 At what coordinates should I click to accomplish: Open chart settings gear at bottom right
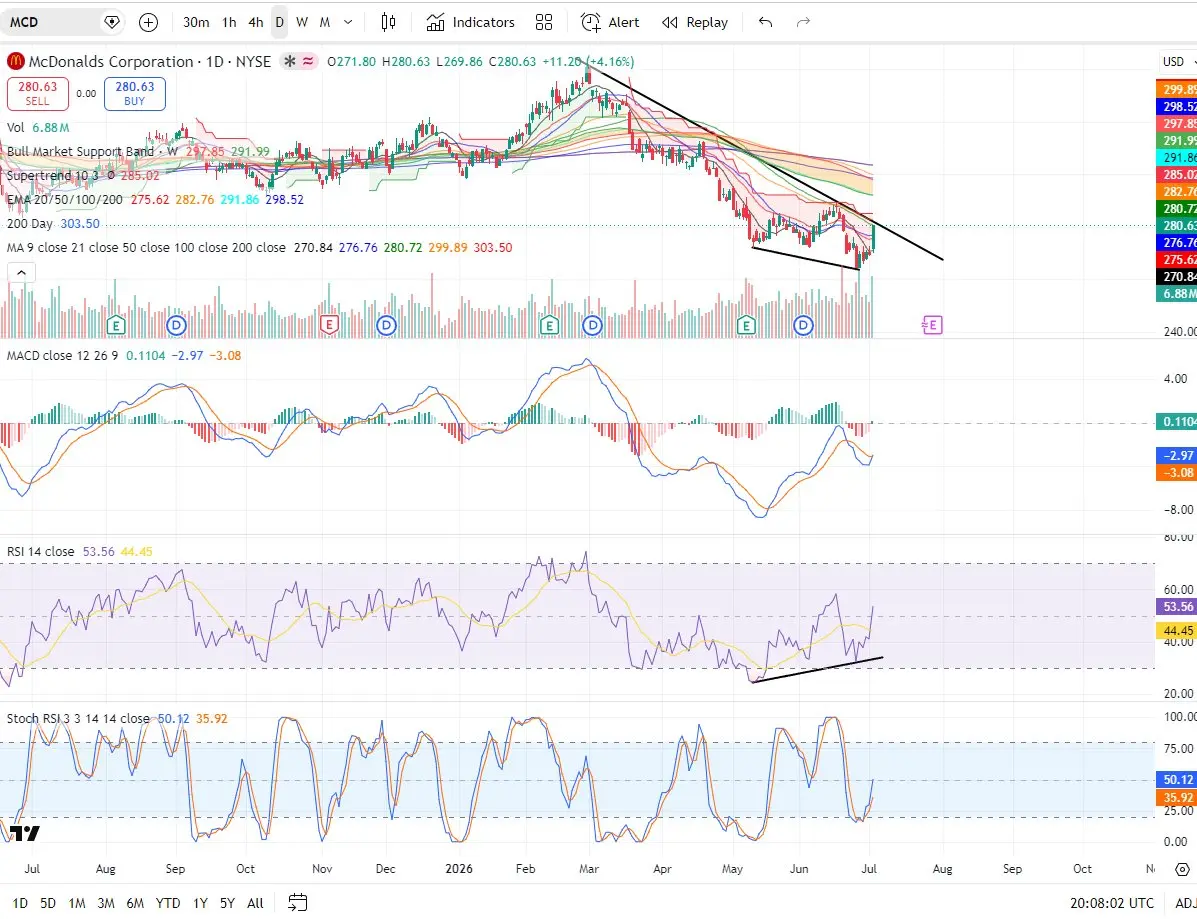(x=1182, y=869)
